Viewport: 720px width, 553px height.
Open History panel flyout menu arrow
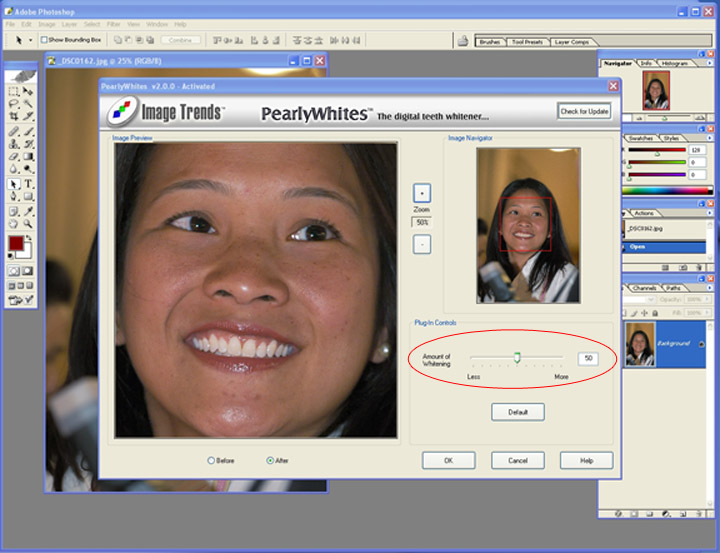[x=710, y=213]
